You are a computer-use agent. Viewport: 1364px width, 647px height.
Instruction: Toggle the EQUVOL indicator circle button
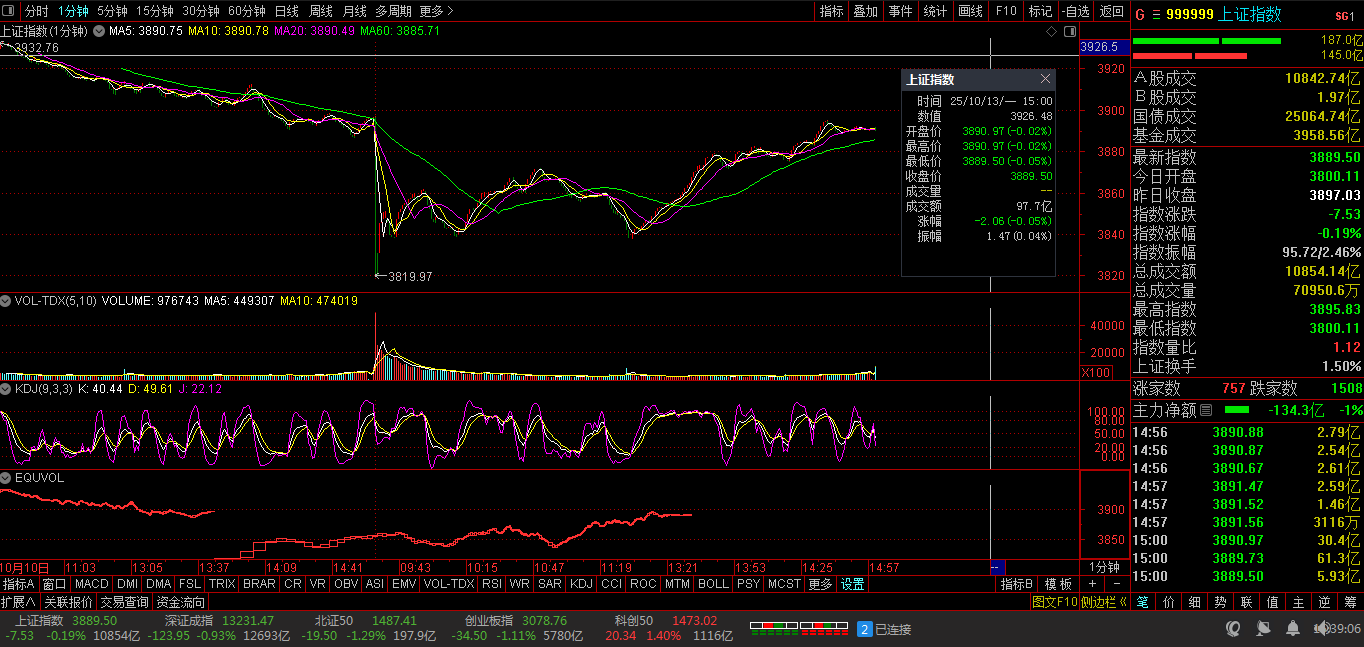(x=6, y=478)
